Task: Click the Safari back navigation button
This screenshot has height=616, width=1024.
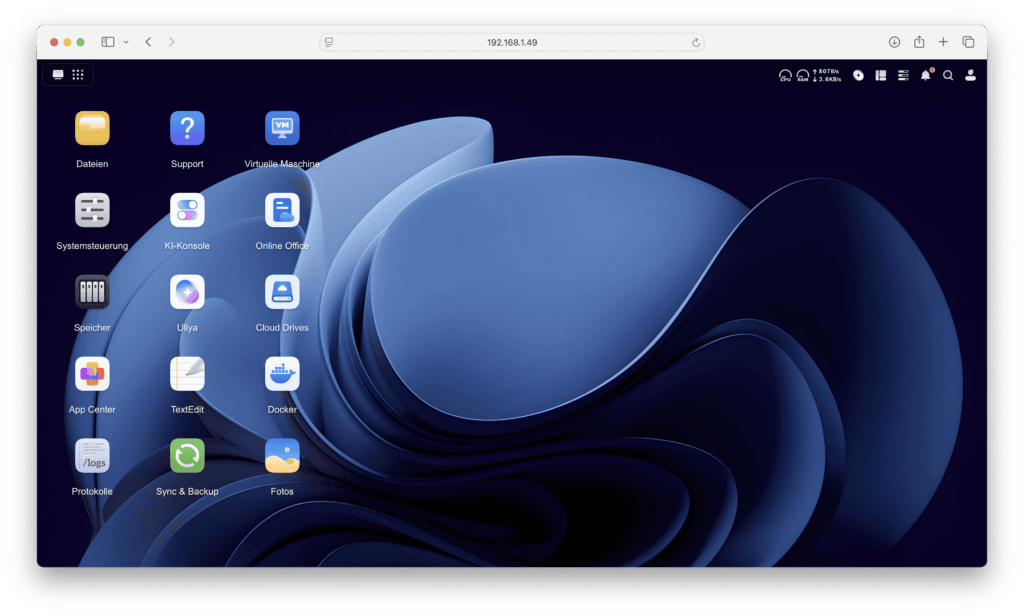Action: point(148,42)
